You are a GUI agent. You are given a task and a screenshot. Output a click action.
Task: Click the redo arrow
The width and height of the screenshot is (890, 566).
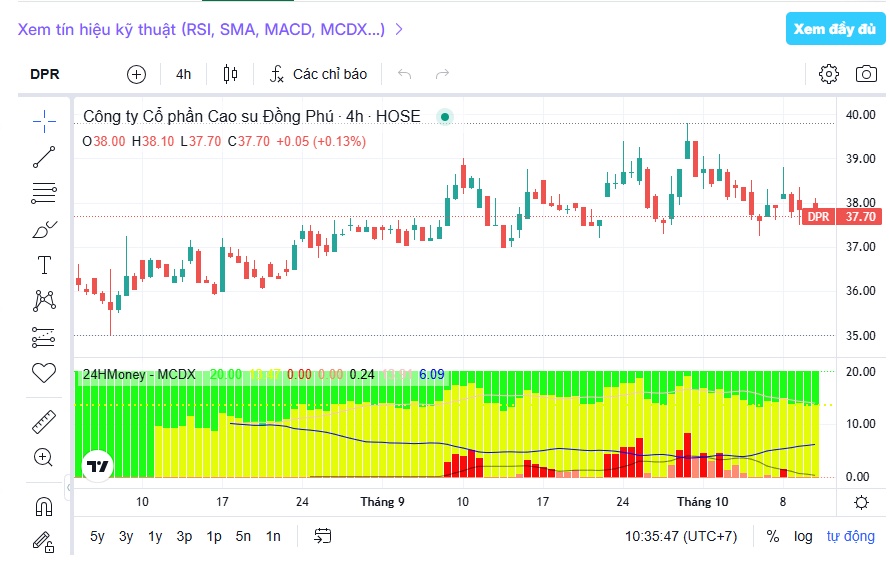point(442,74)
